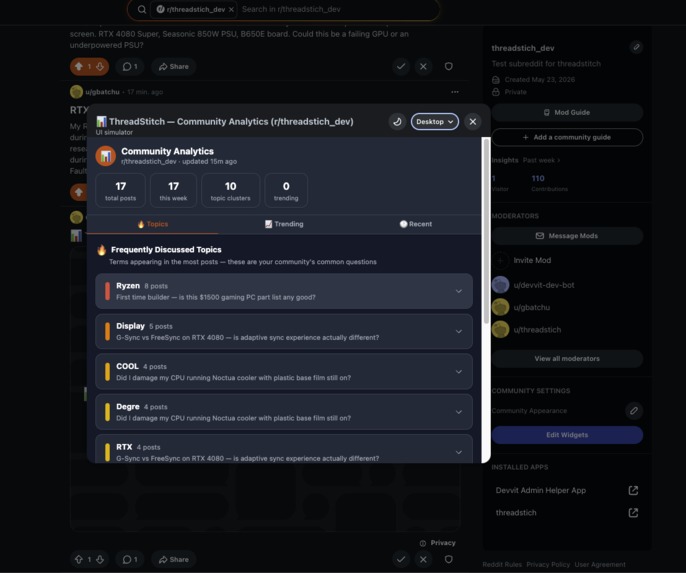Downvote the first post with orange vote pill
Viewport: 686px width, 573px height.
click(100, 66)
